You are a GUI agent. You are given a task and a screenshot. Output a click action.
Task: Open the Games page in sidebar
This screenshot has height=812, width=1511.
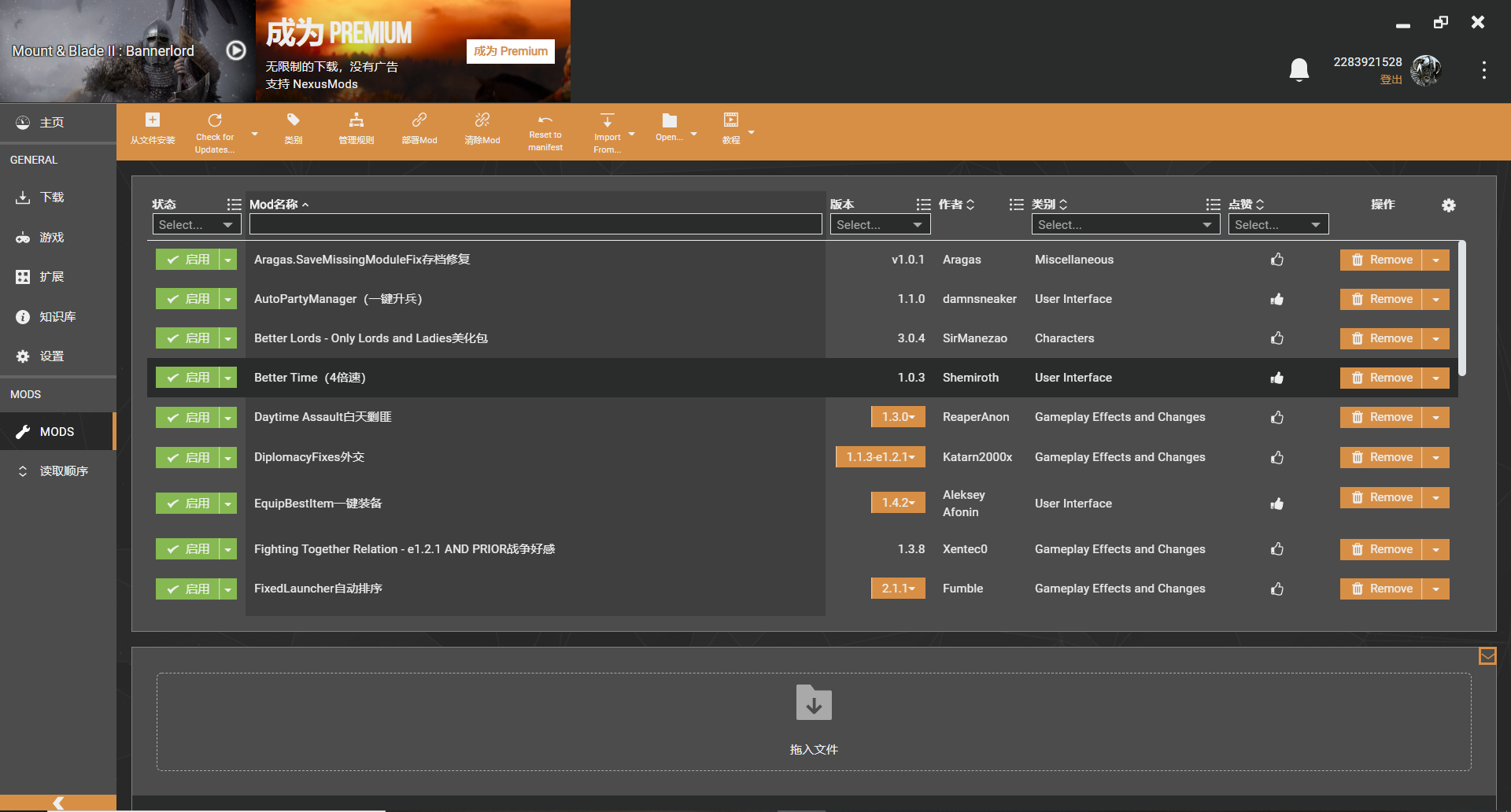pyautogui.click(x=58, y=238)
